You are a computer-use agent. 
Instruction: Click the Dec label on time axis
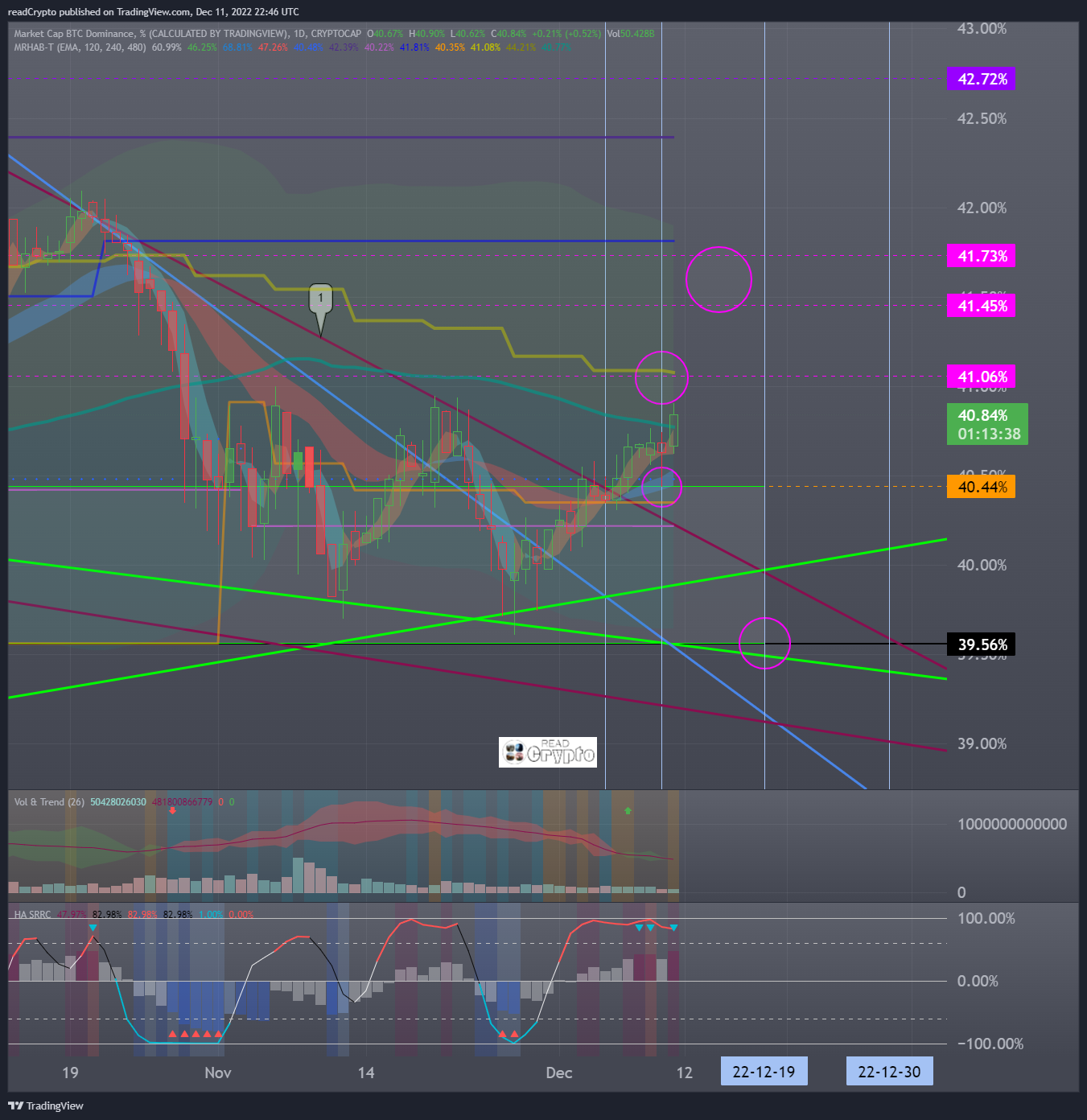pyautogui.click(x=558, y=1073)
